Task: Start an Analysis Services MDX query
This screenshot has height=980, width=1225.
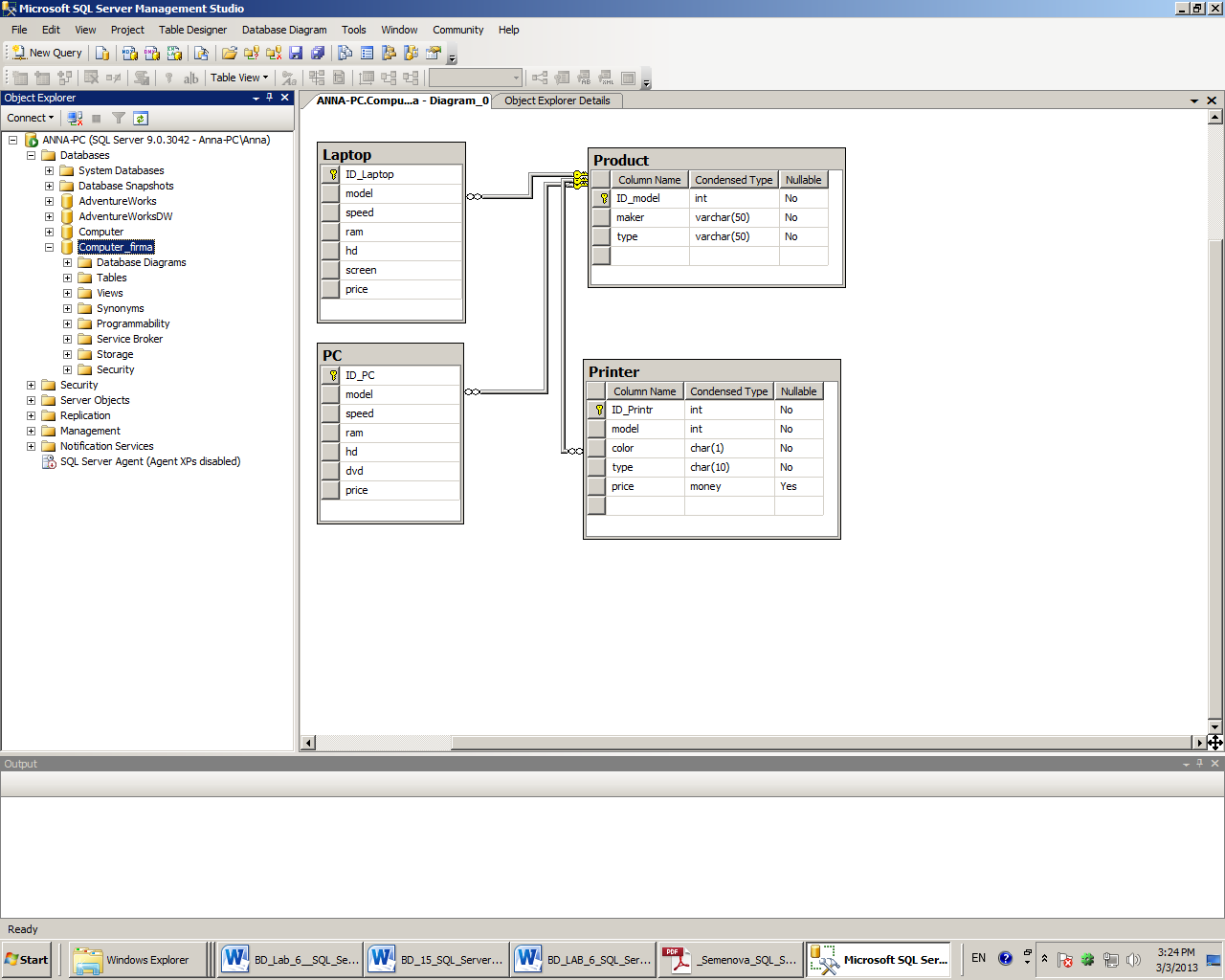Action: click(130, 53)
